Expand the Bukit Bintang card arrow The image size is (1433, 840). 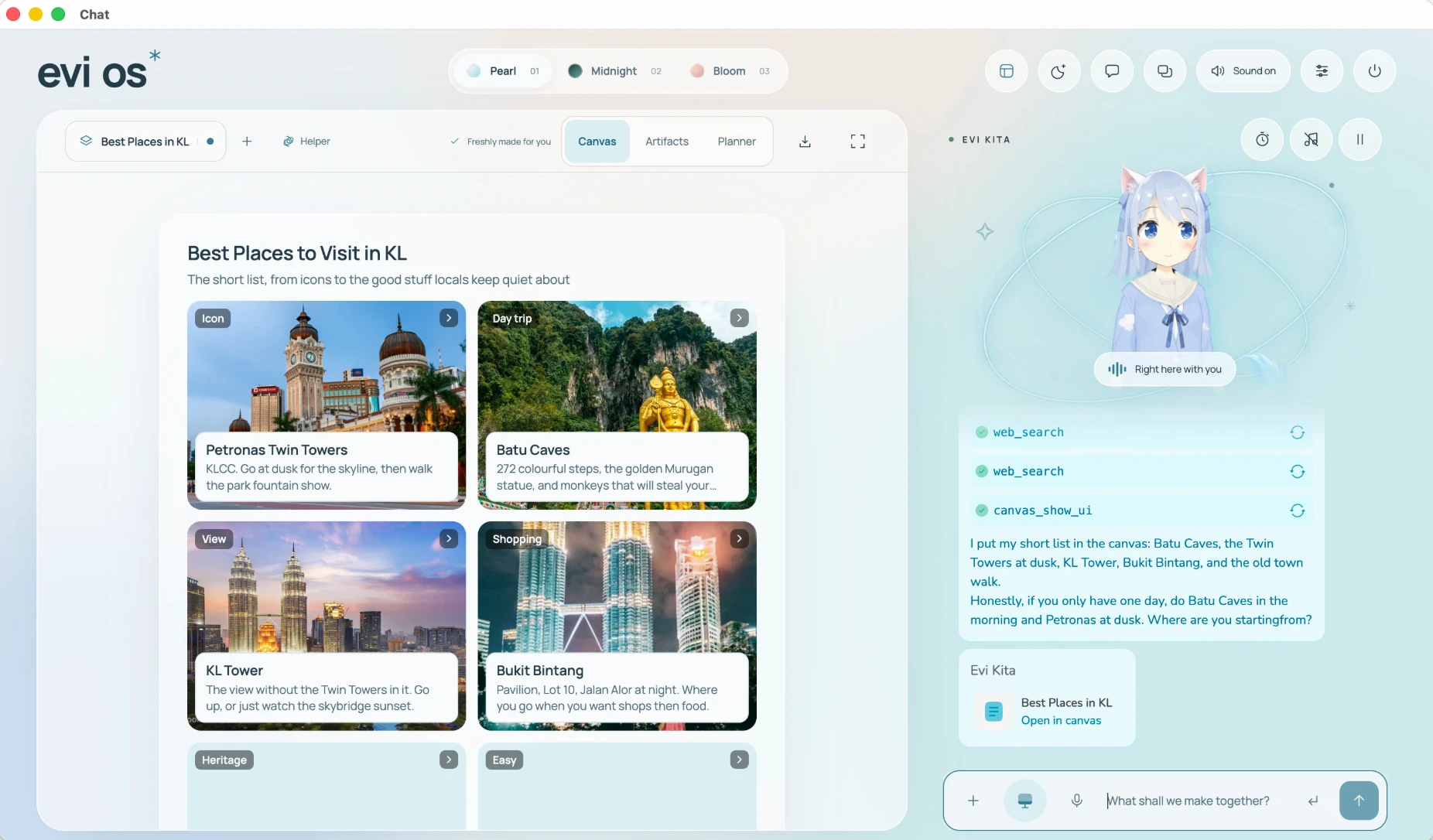tap(740, 538)
